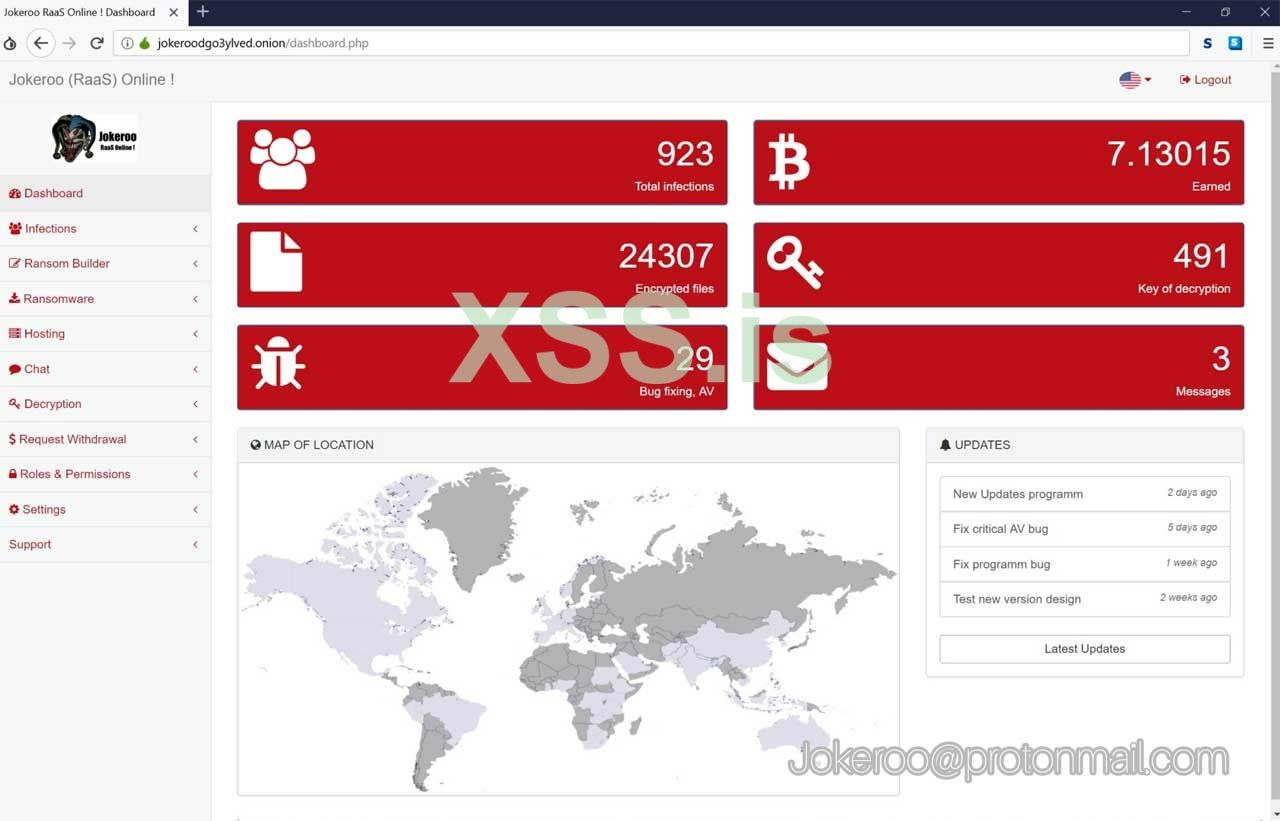Screen dimensions: 1280x821
Task: Click the gear icon beside Settings
Action: click(14, 509)
